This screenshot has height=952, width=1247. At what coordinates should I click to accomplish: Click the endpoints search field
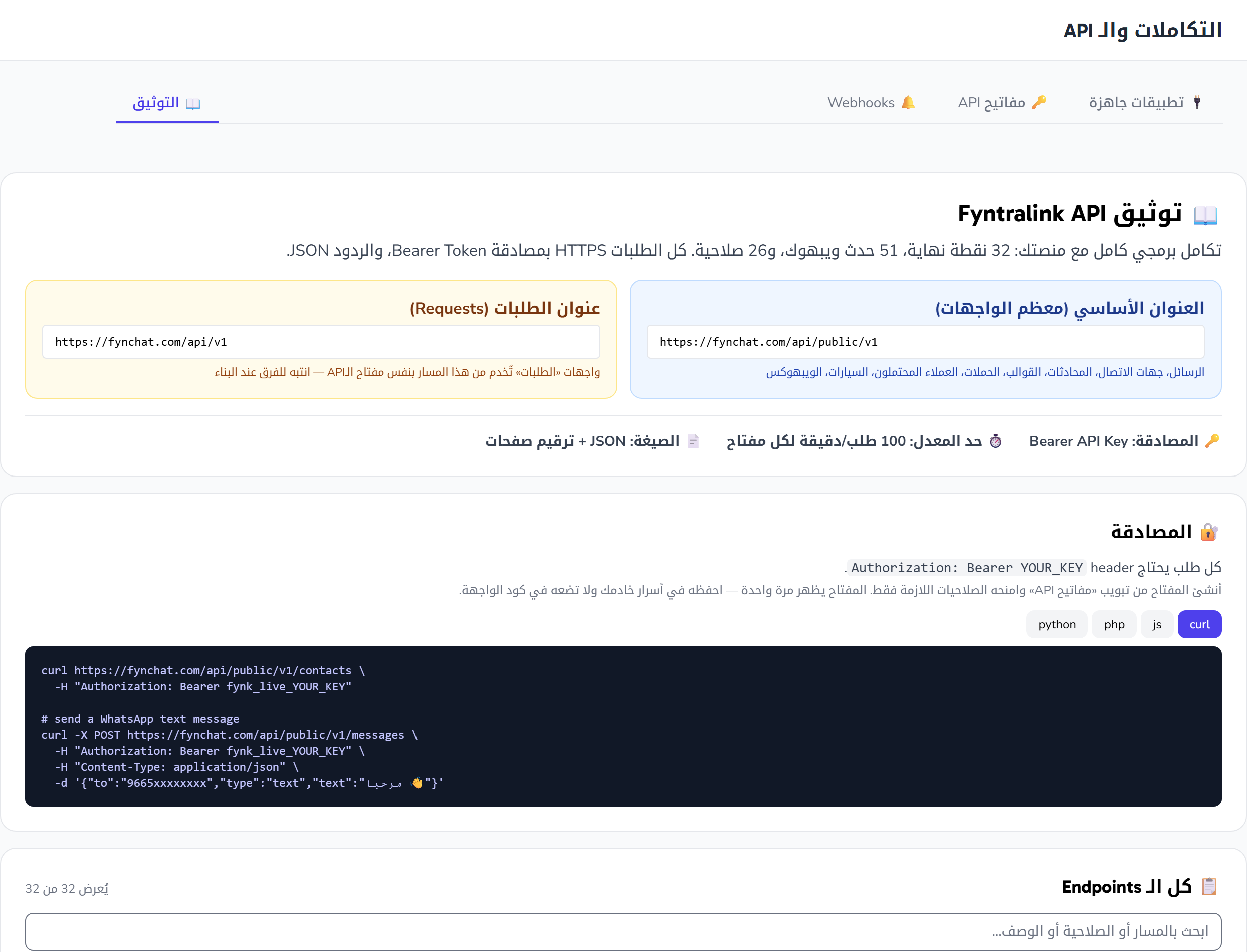pyautogui.click(x=623, y=931)
